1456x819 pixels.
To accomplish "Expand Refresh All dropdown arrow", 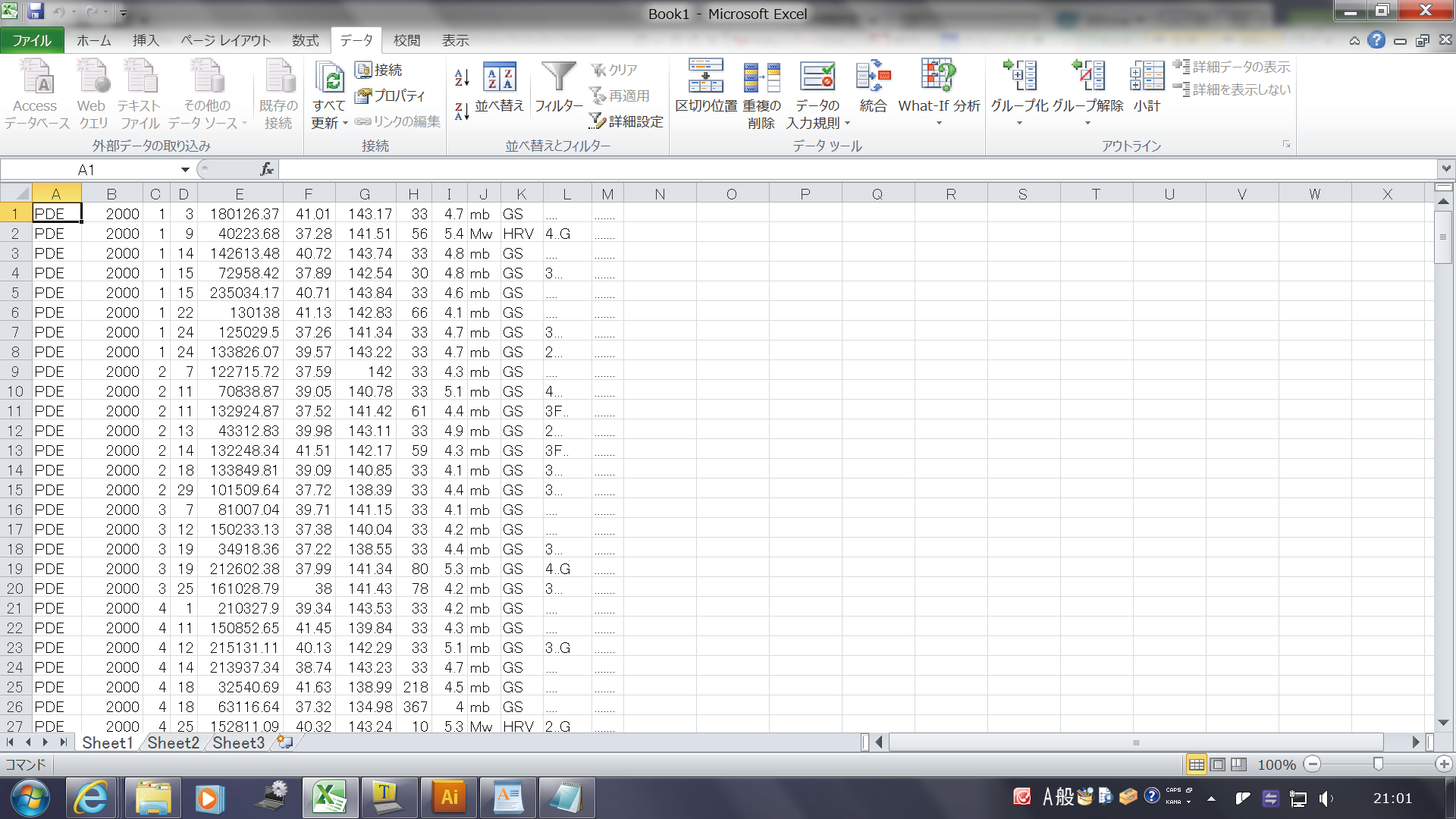I will tap(345, 124).
